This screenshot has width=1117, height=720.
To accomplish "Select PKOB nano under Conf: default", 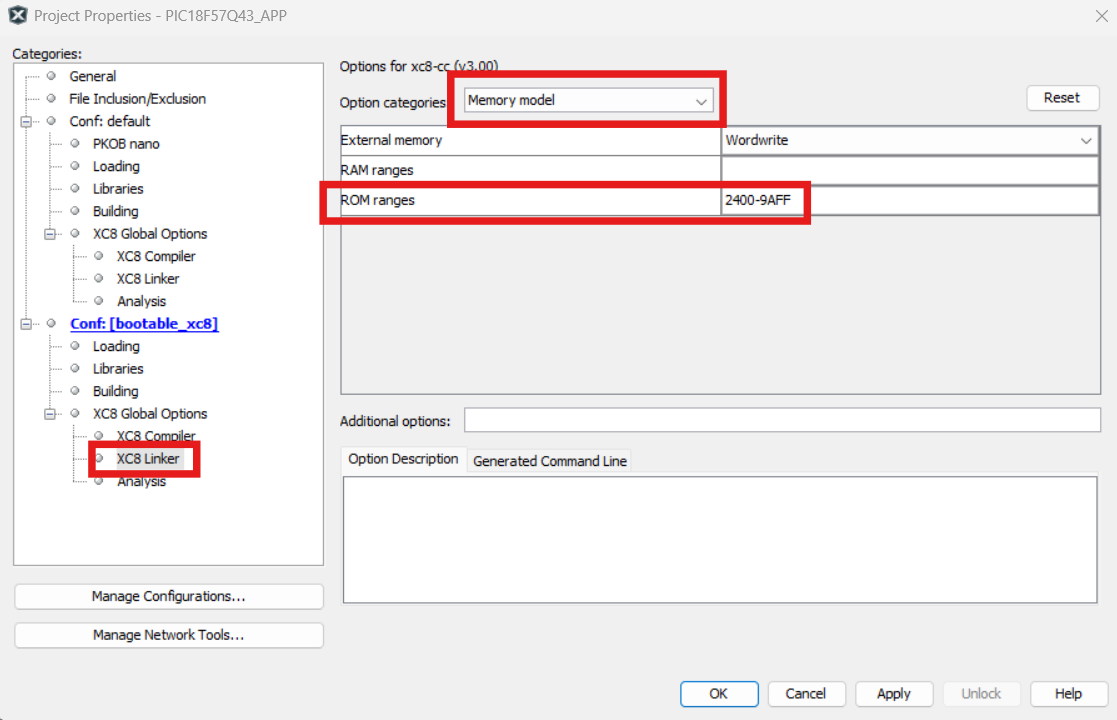I will pos(126,144).
